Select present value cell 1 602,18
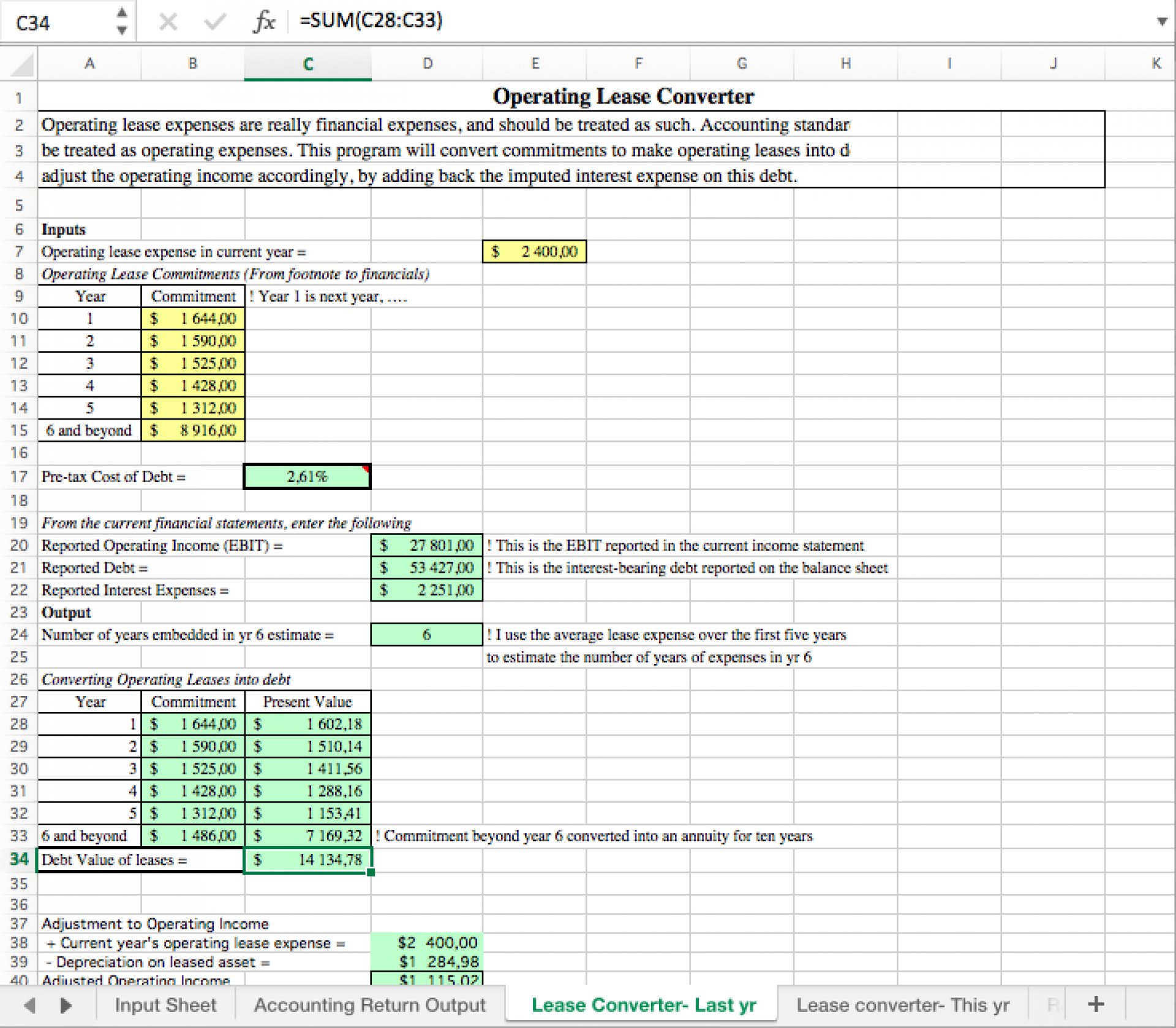Screen dimensions: 1176x1028 [307, 724]
